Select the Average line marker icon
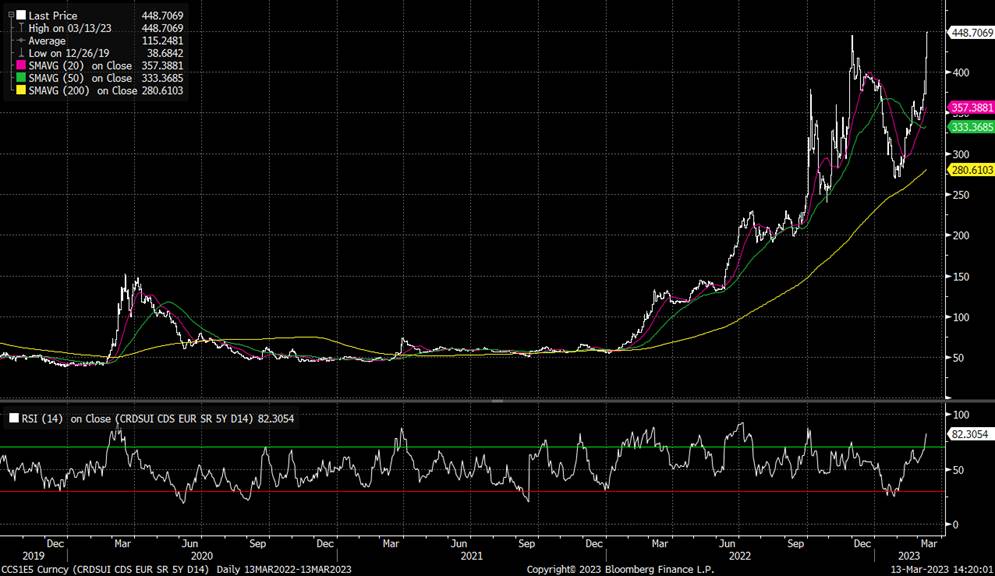995x576 pixels. (21, 41)
